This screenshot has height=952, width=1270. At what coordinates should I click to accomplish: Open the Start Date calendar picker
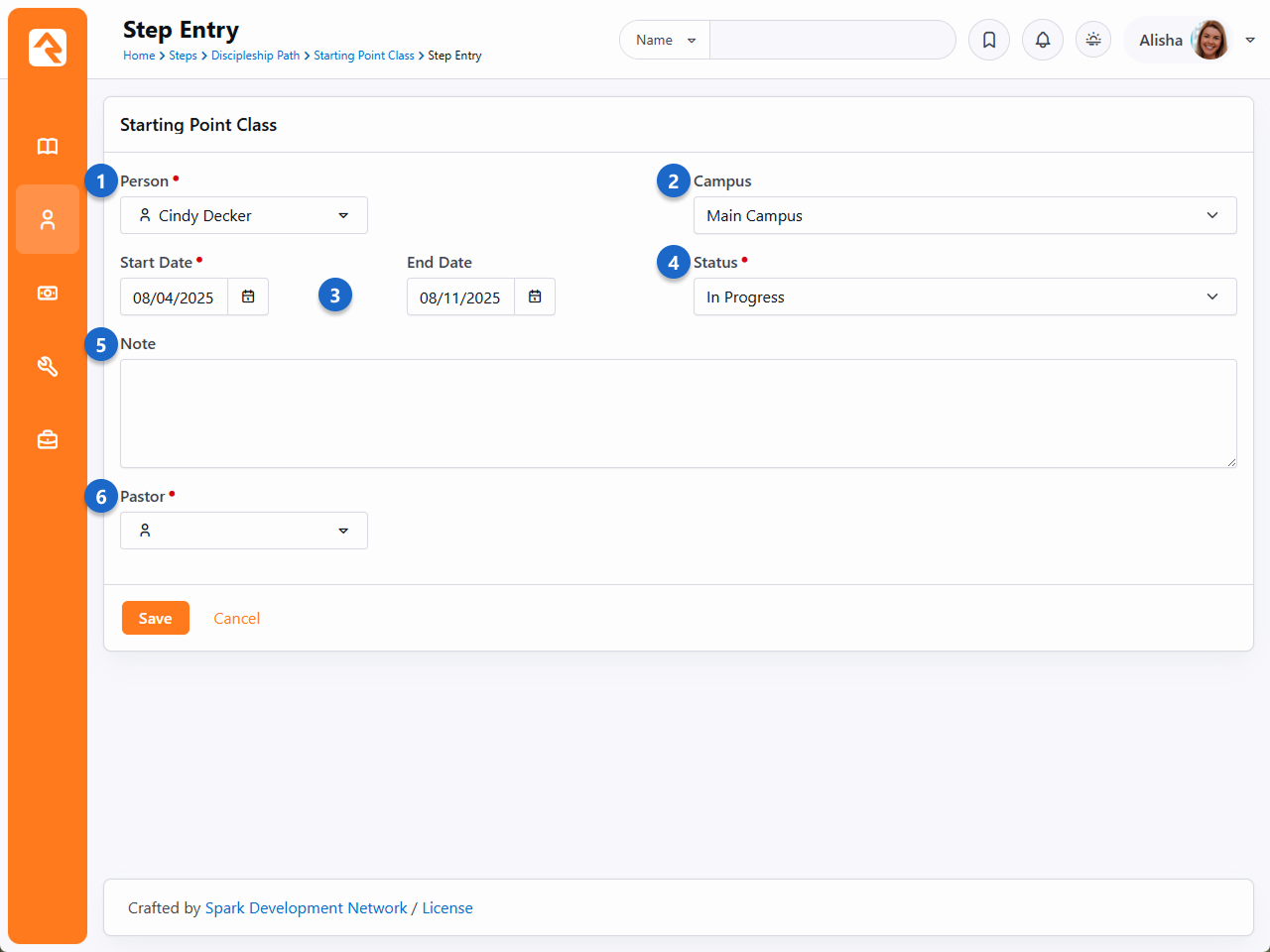click(x=248, y=297)
